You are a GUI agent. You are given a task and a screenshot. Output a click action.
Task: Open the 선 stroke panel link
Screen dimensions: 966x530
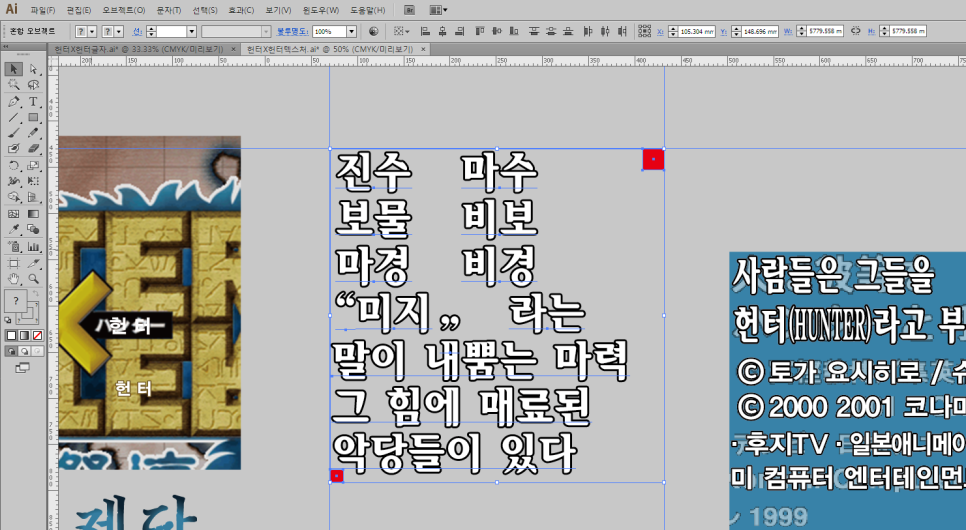point(137,31)
